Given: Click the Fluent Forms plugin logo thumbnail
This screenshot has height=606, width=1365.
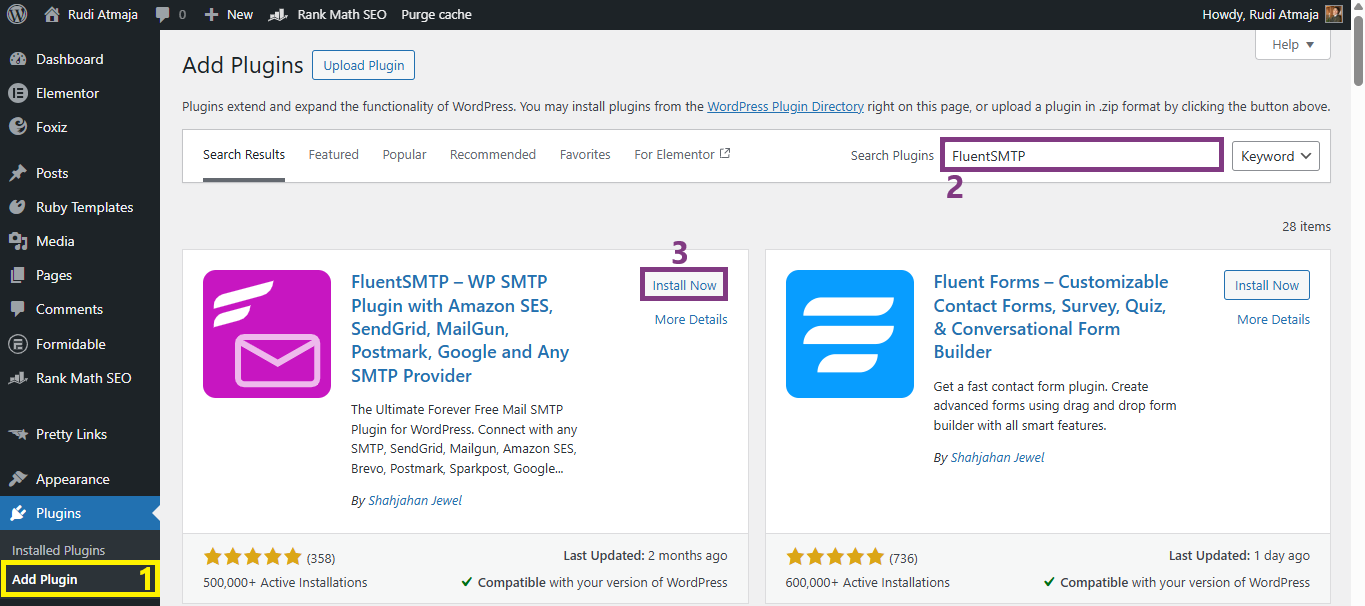Looking at the screenshot, I should click(x=850, y=334).
